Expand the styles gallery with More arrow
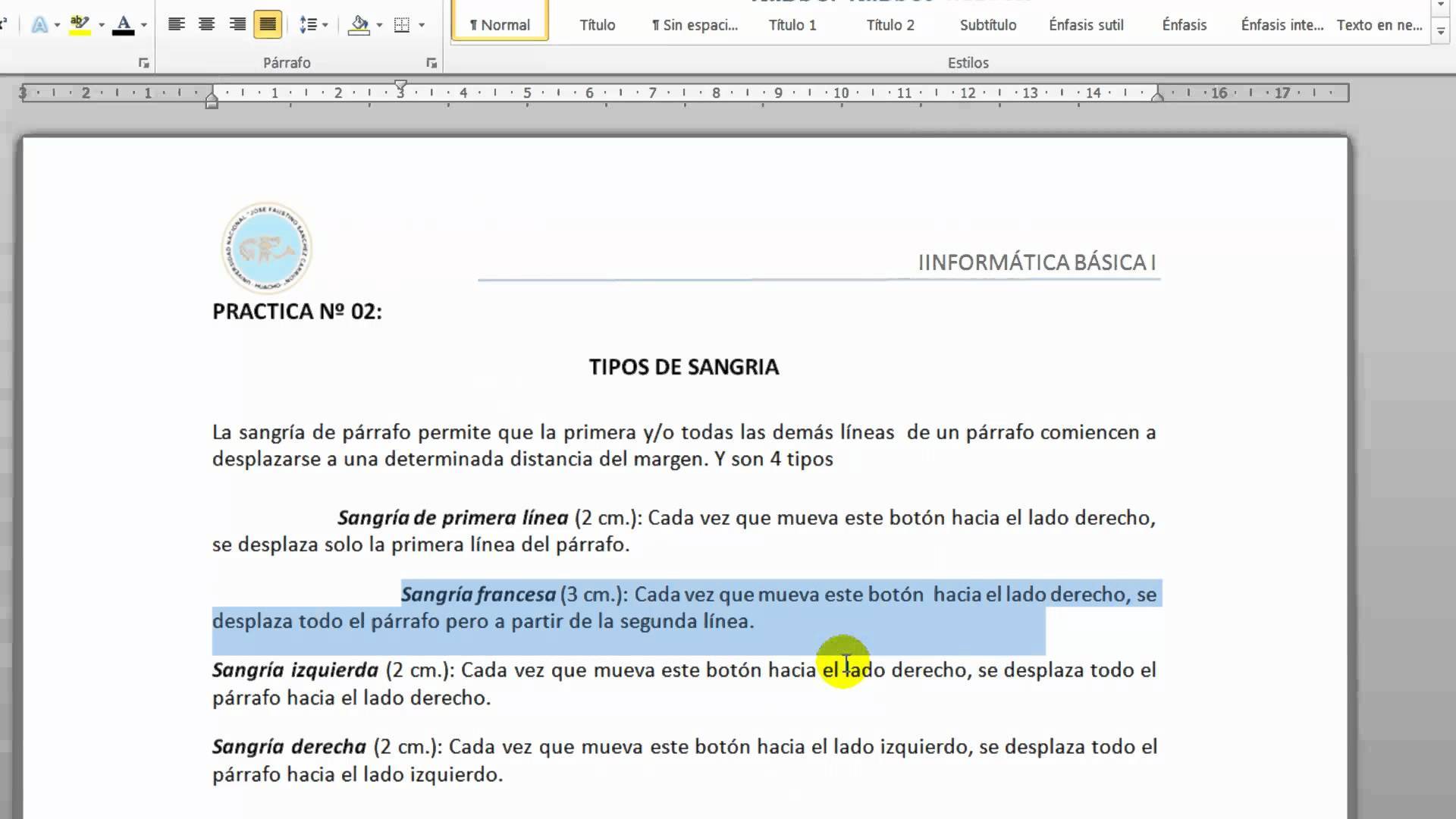The image size is (1456, 819). click(x=1441, y=32)
